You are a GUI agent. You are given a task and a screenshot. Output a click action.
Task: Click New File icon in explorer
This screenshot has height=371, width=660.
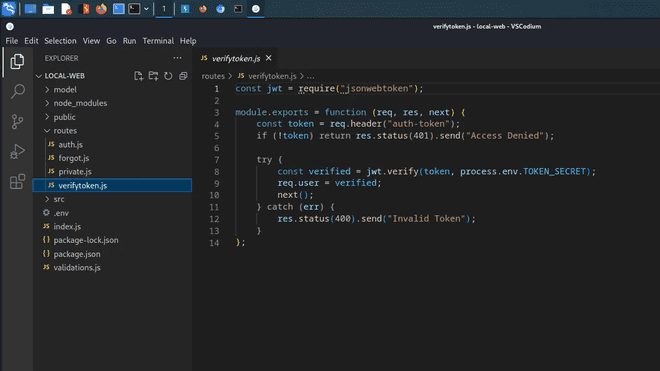tap(138, 76)
